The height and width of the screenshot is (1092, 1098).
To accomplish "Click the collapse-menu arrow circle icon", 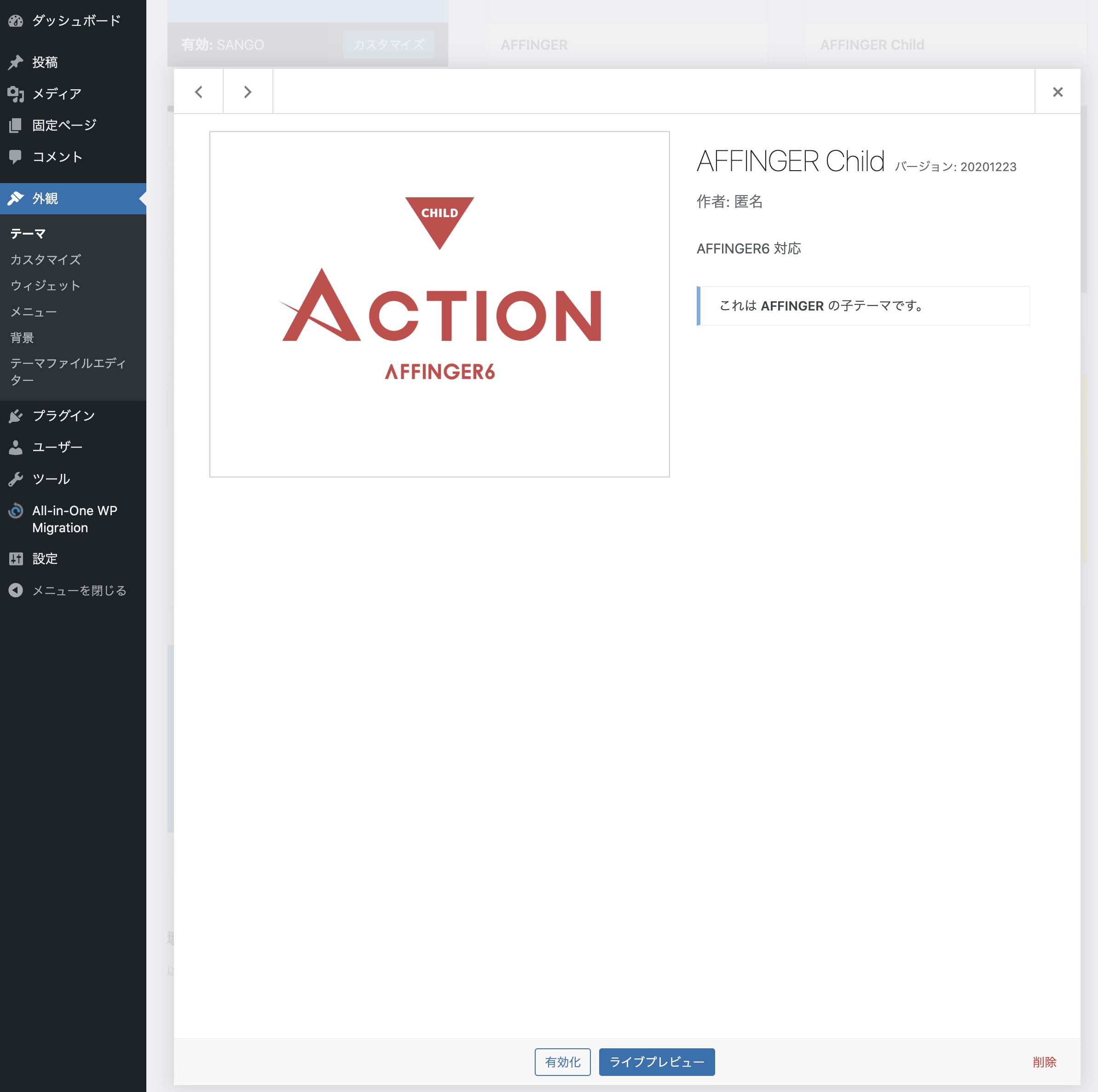I will pos(16,590).
